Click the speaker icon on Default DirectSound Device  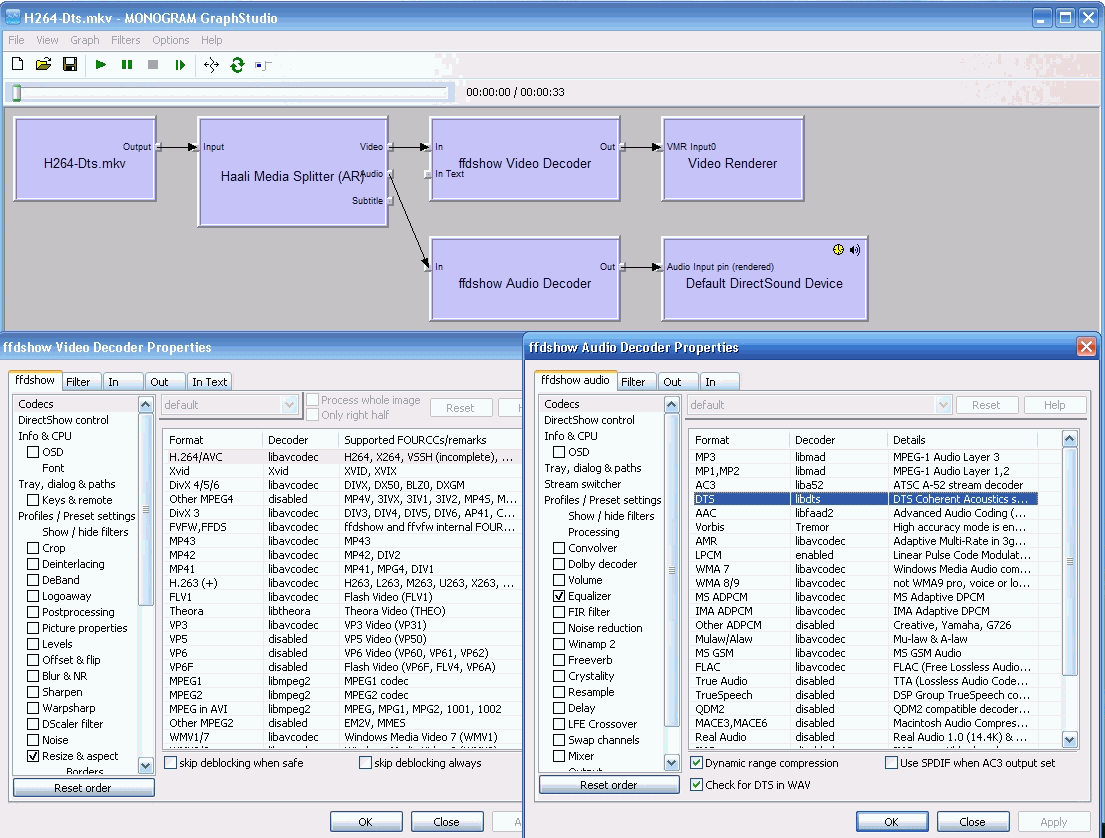(855, 249)
